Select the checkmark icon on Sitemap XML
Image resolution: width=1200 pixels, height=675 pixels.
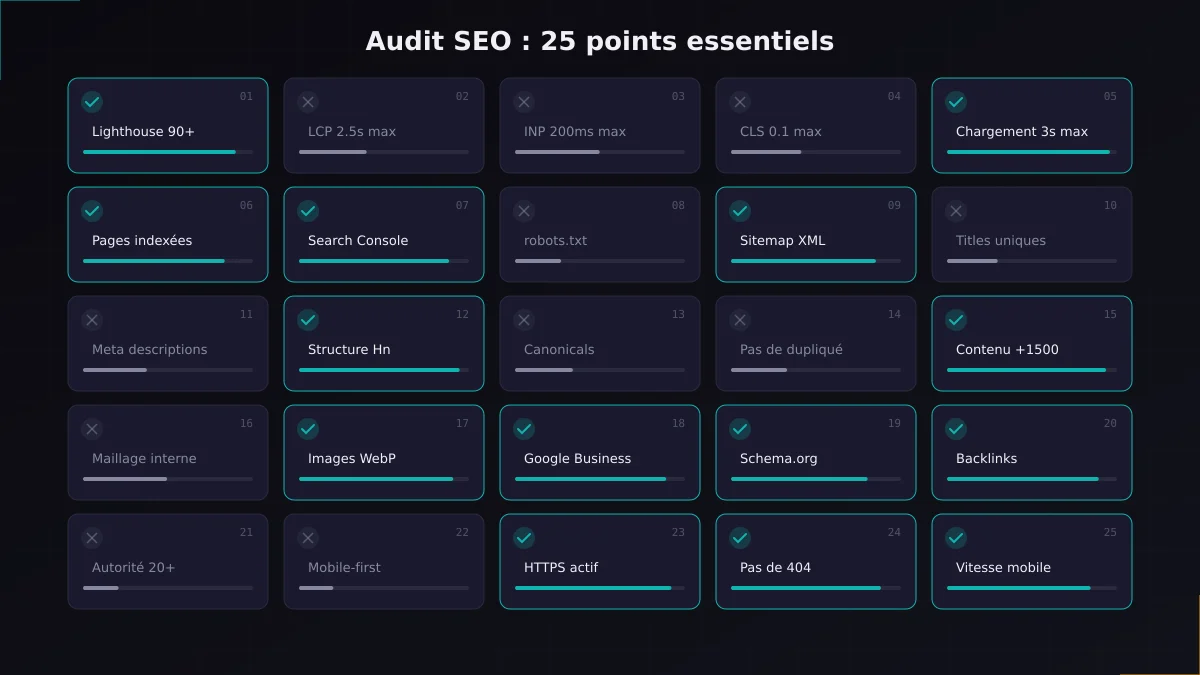pos(740,211)
